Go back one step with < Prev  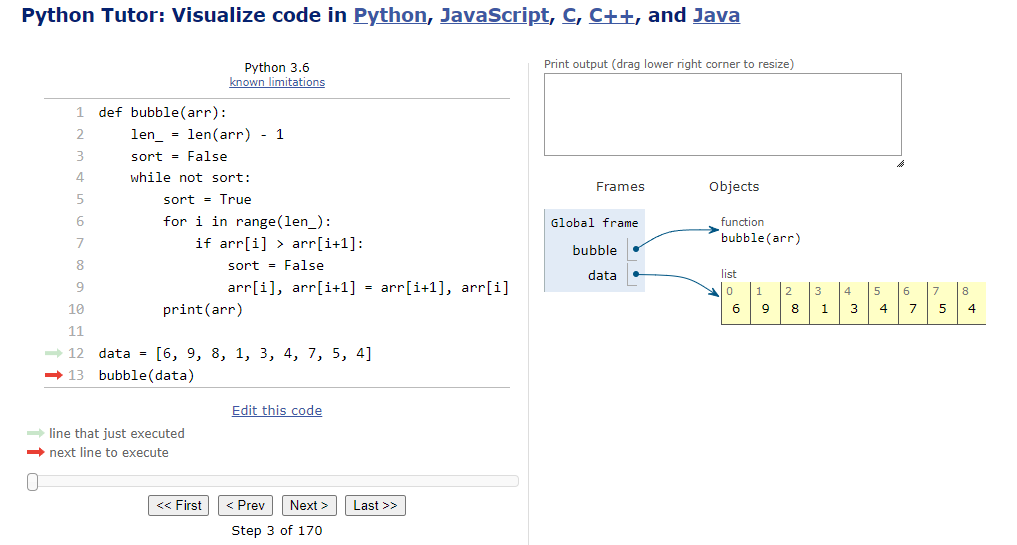[245, 505]
